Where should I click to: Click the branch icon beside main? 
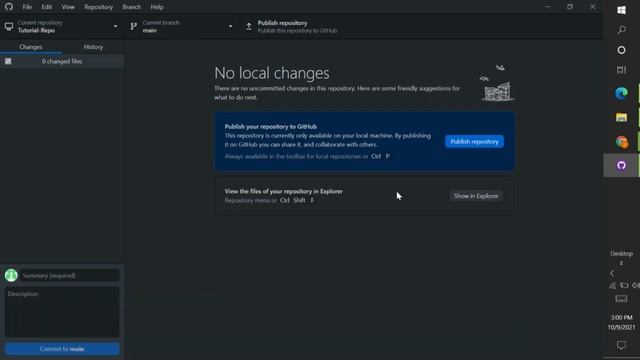(133, 27)
